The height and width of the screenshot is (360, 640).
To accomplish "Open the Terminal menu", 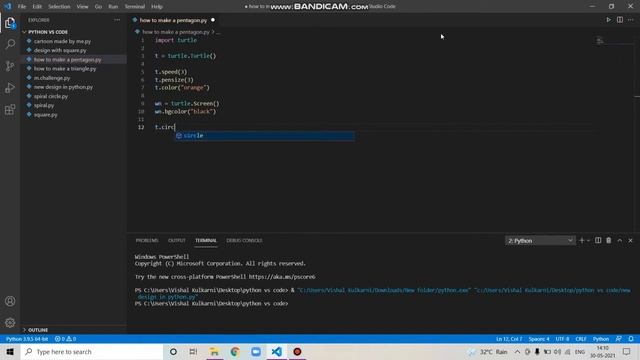I will coord(135,7).
